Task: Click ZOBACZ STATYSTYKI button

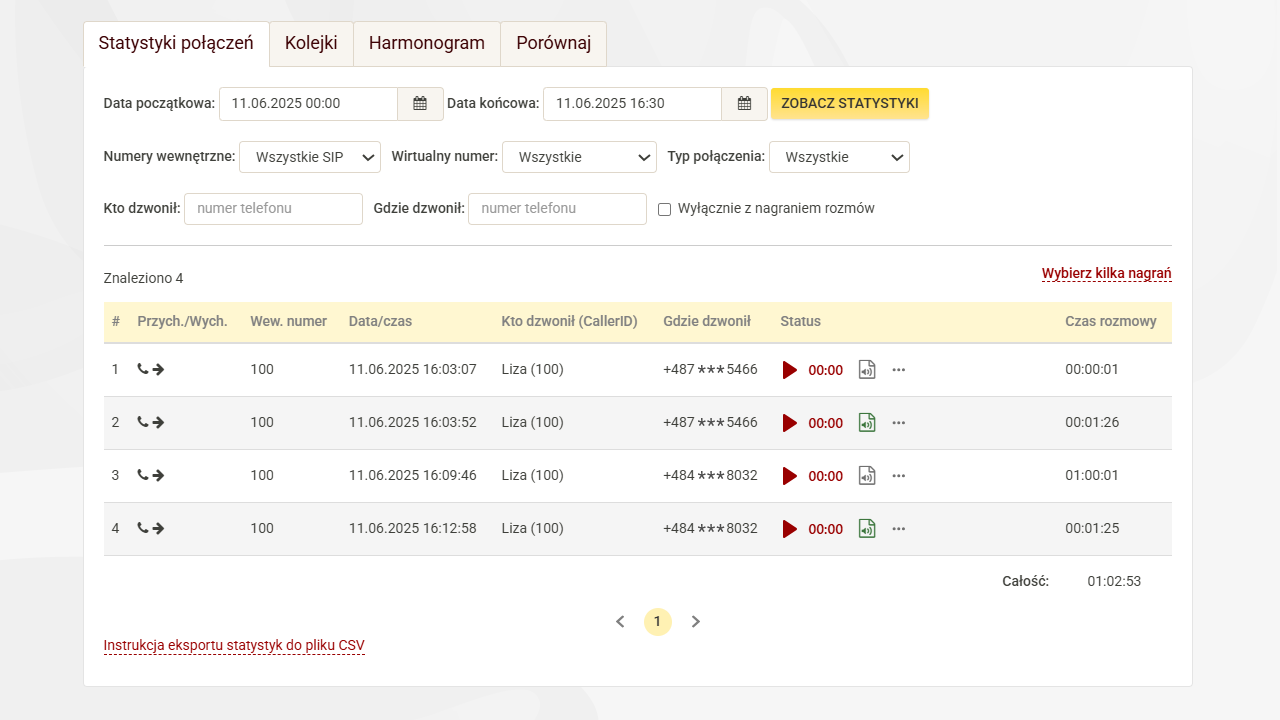Action: coord(850,103)
